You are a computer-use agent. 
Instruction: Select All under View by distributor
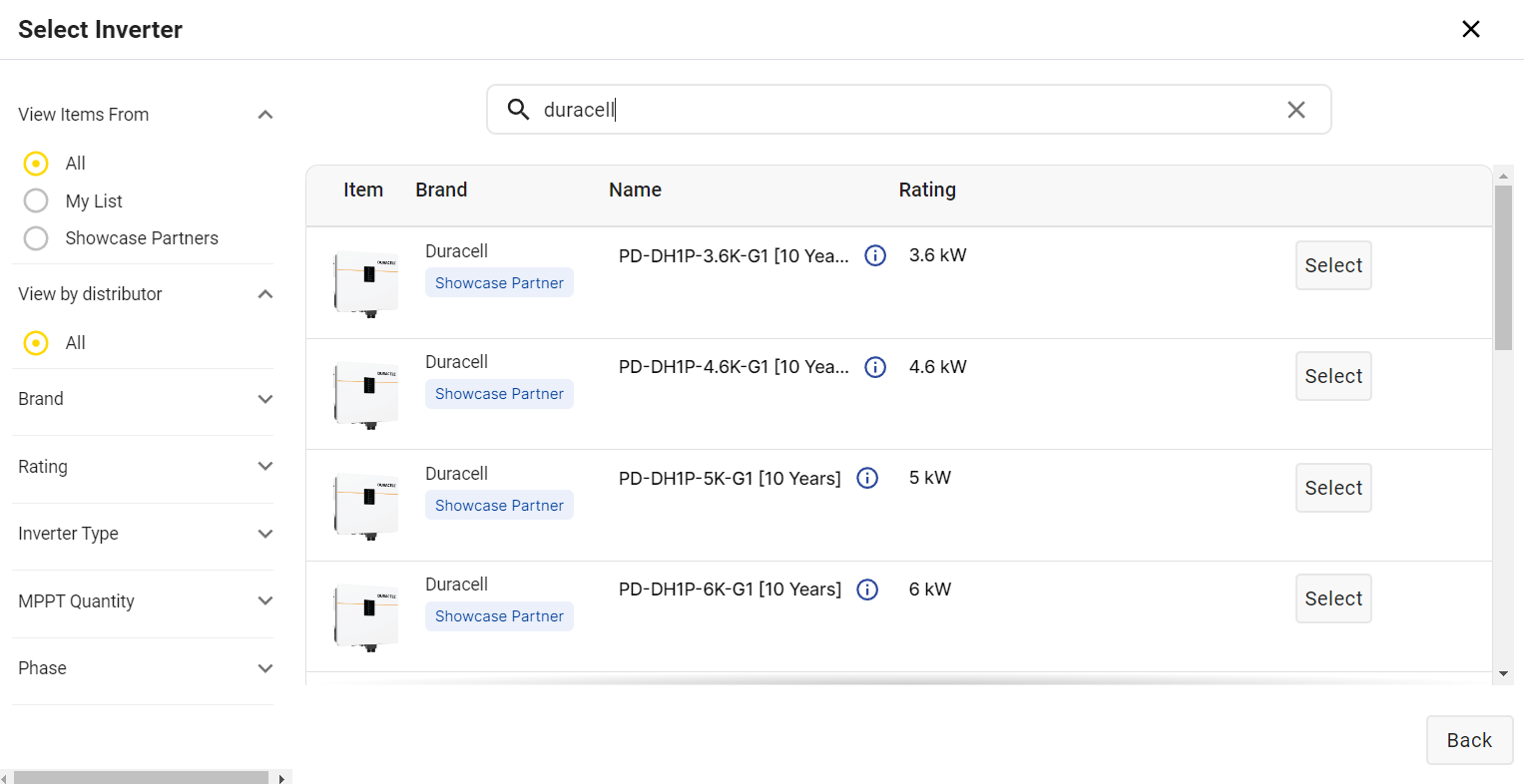pos(36,343)
